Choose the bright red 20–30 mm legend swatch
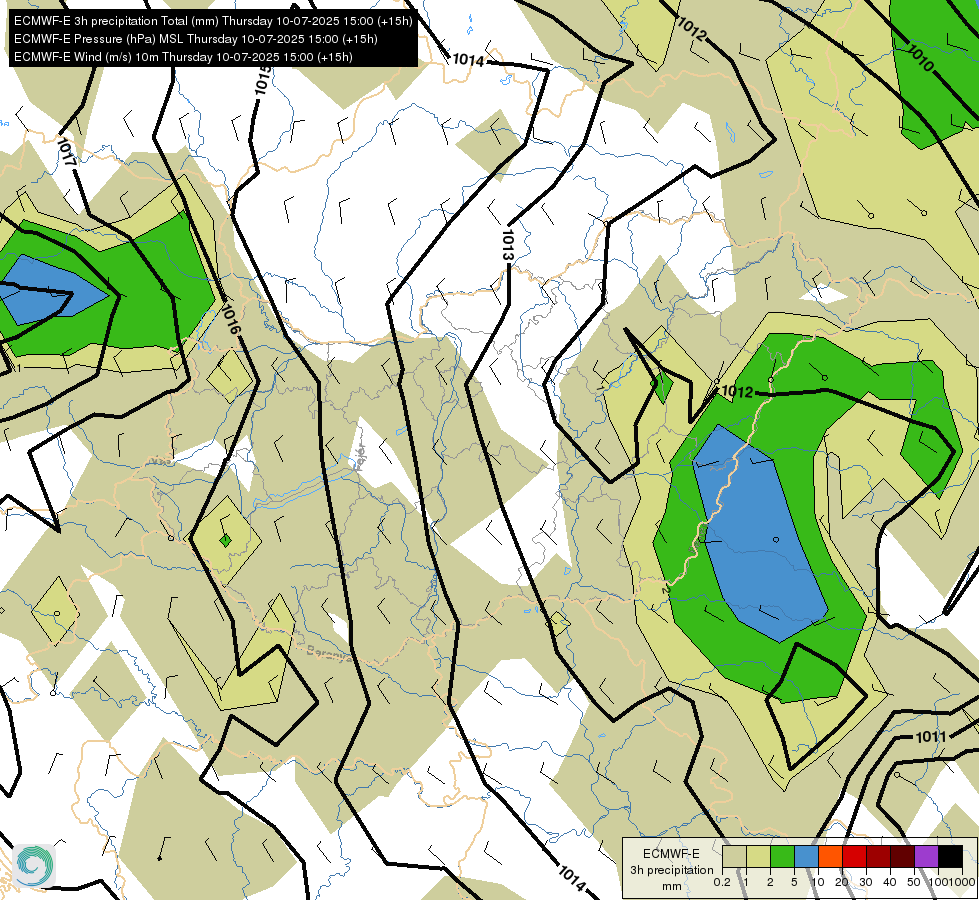This screenshot has height=900, width=979. tap(854, 856)
